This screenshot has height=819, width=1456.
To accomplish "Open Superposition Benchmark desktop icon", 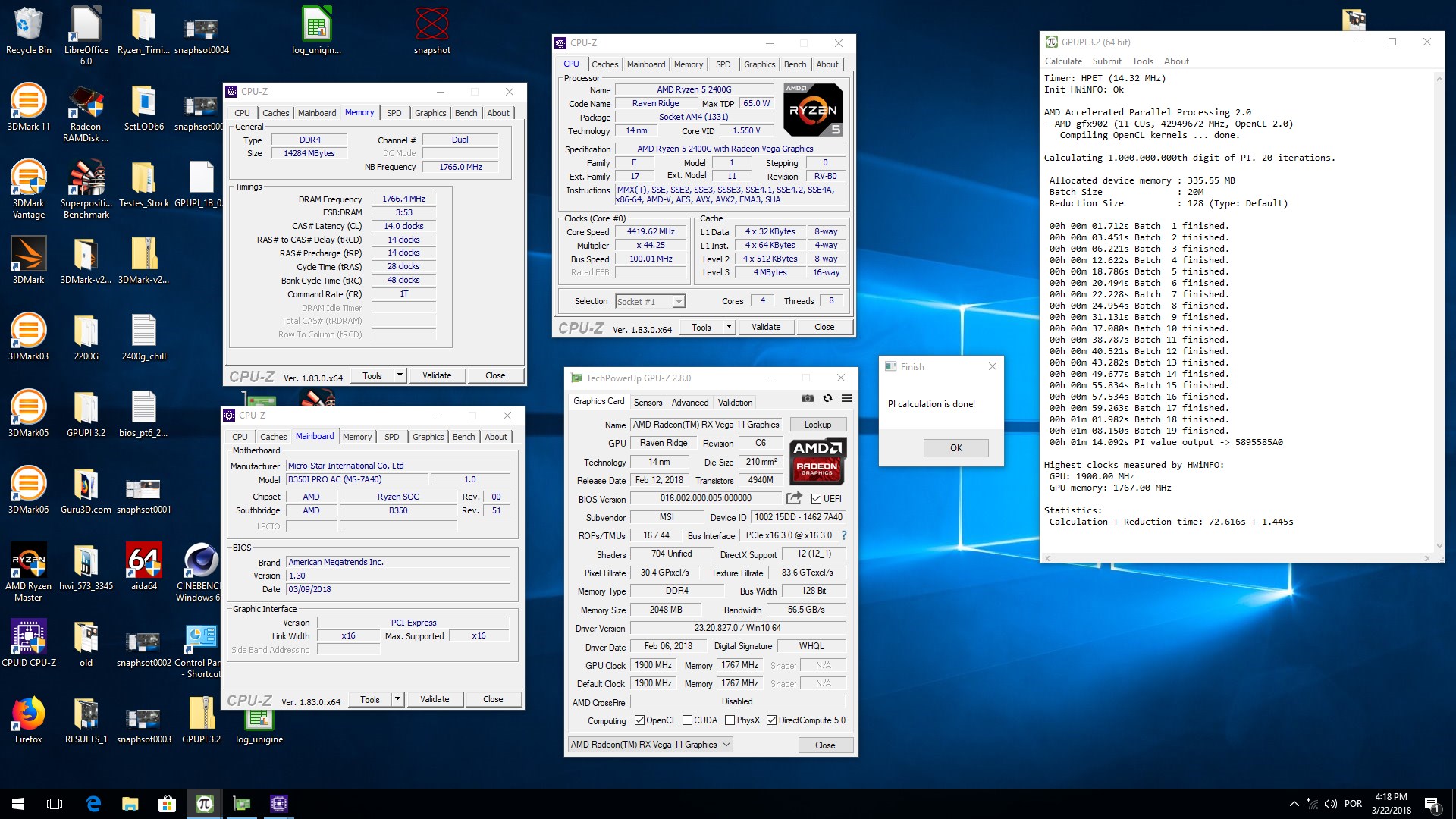I will tap(86, 190).
